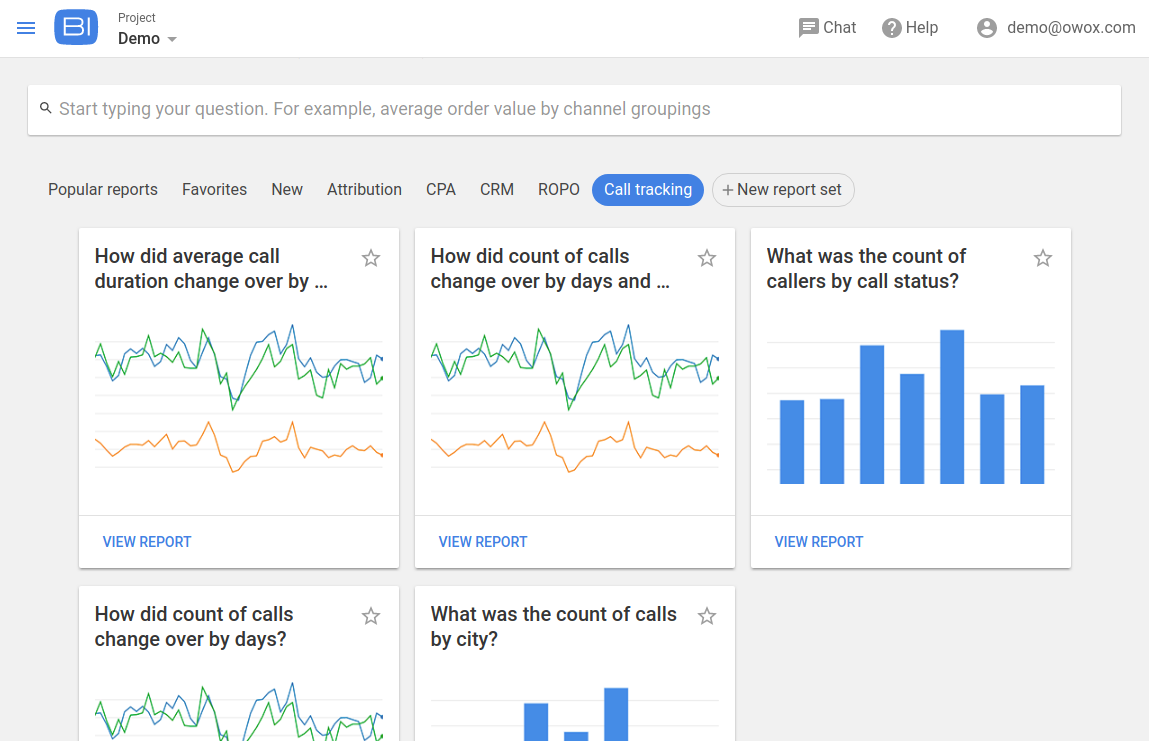This screenshot has height=741, width=1149.
Task: Open the hamburger navigation menu
Action: pyautogui.click(x=26, y=28)
